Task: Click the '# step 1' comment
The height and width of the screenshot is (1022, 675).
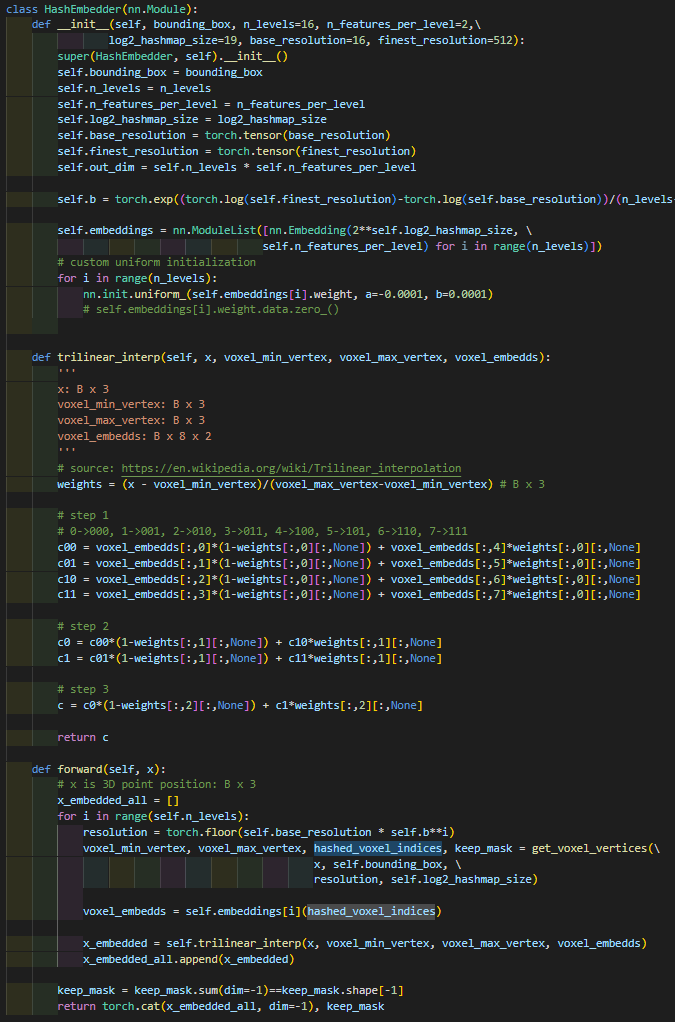Action: click(x=83, y=516)
